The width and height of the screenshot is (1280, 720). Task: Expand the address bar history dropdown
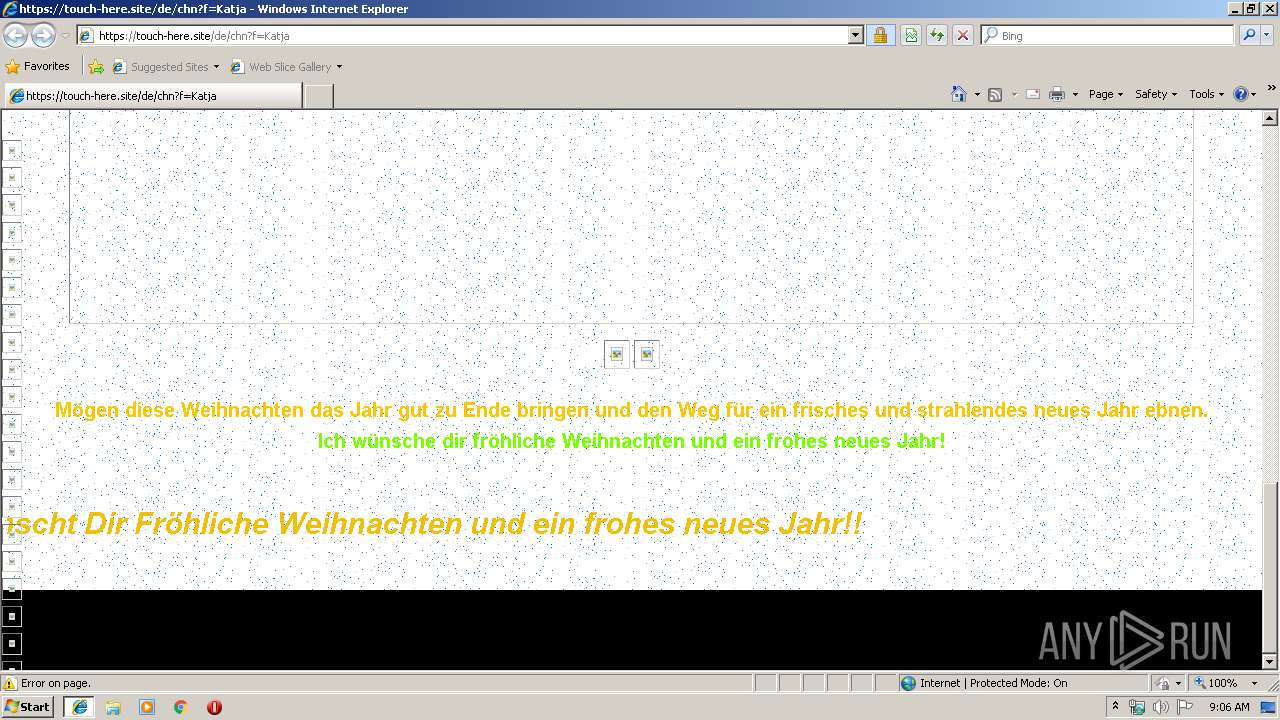(855, 35)
